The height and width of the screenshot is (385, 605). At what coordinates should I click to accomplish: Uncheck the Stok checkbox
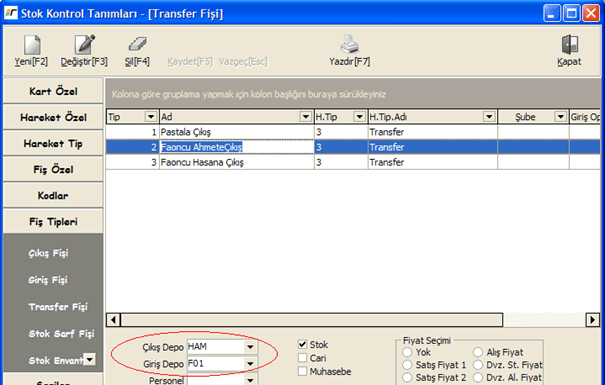tap(302, 344)
